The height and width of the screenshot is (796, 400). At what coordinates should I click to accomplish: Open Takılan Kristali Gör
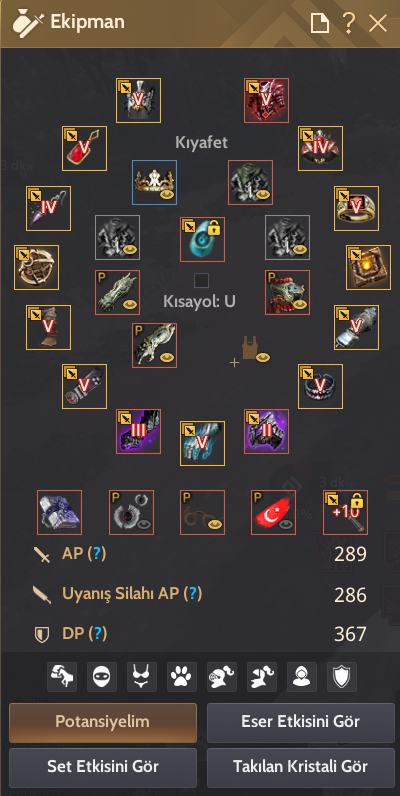[301, 766]
